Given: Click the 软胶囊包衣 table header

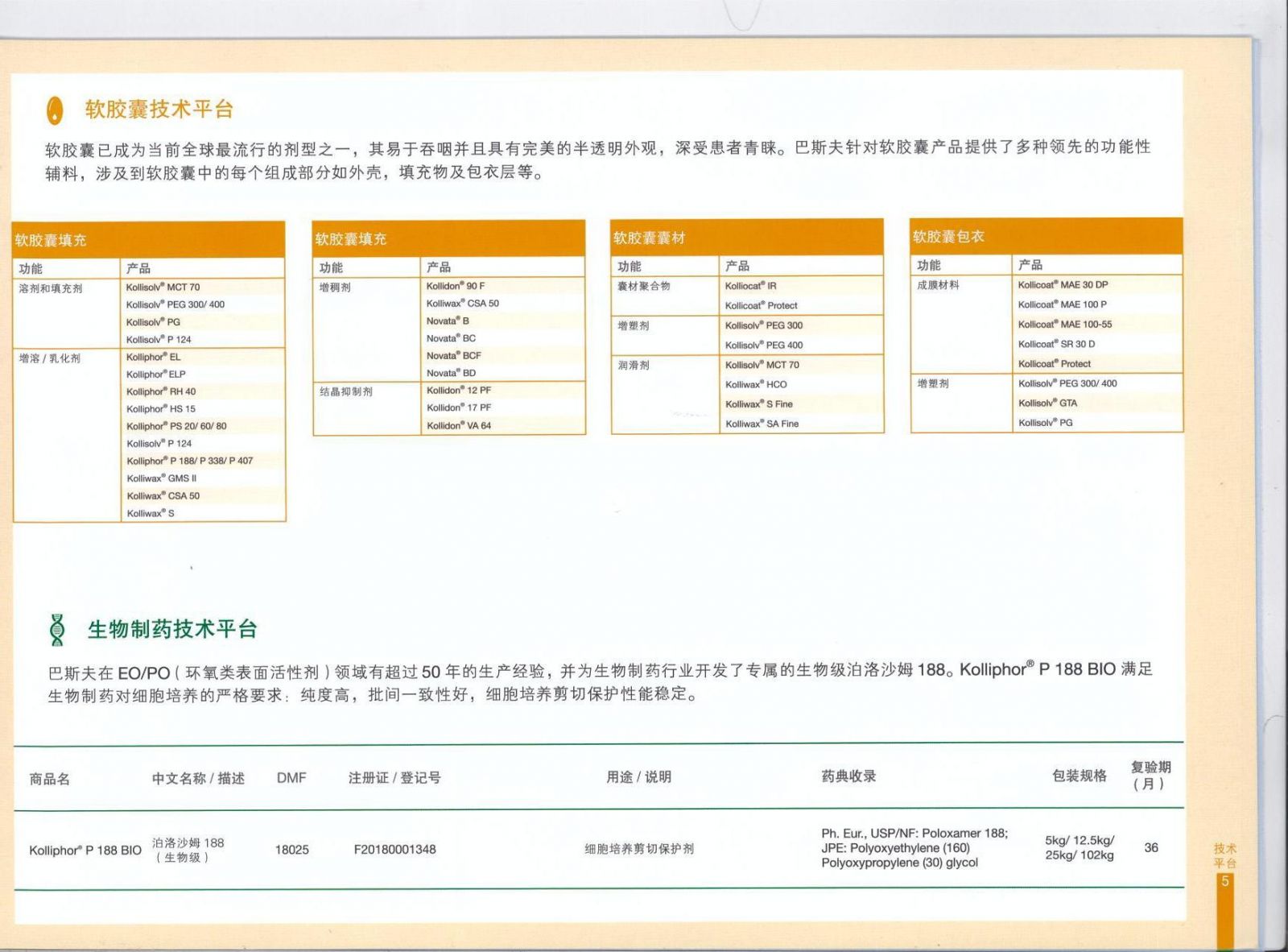Looking at the screenshot, I should coord(1046,236).
